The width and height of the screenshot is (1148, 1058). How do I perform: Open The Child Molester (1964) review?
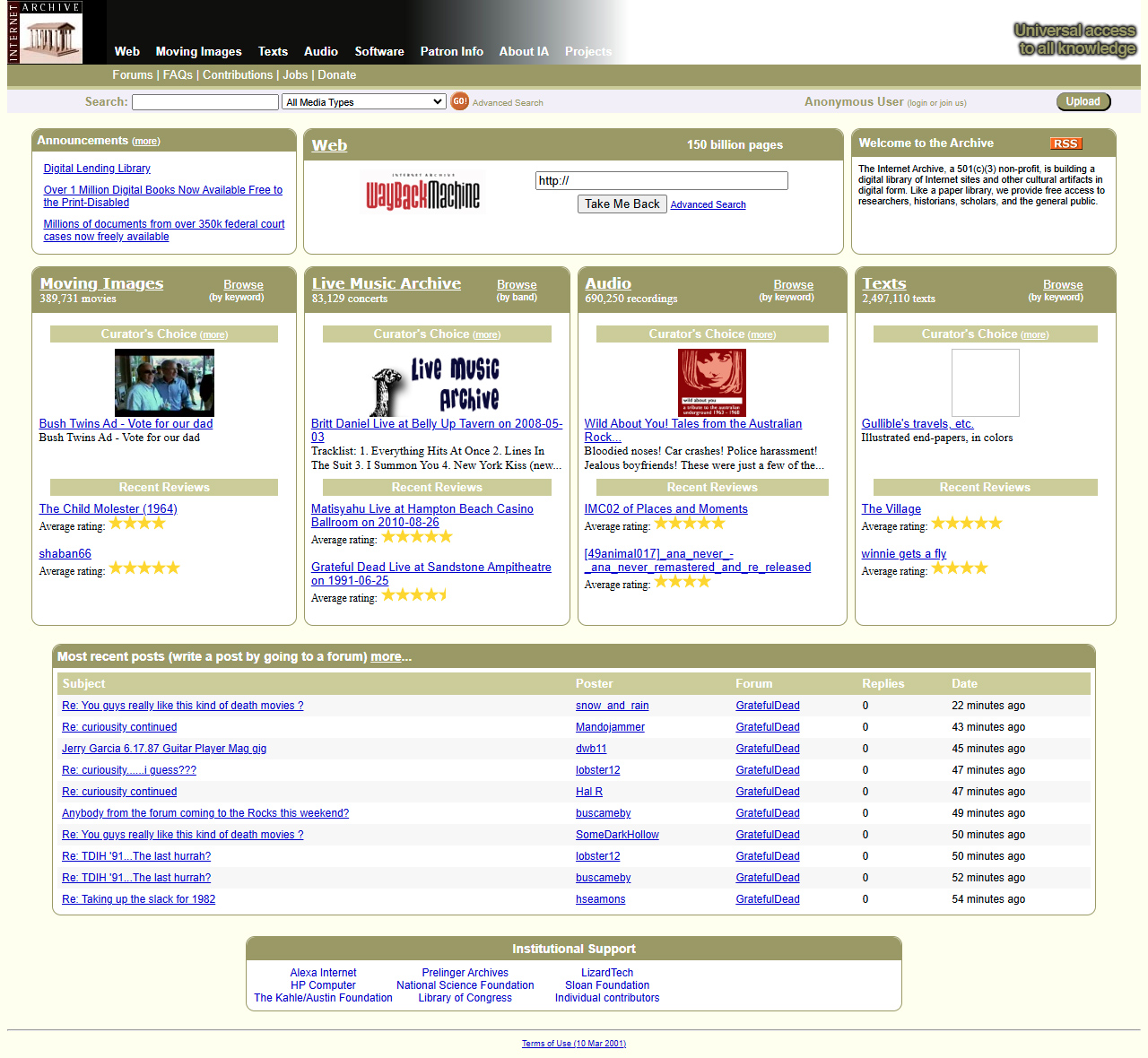[108, 509]
